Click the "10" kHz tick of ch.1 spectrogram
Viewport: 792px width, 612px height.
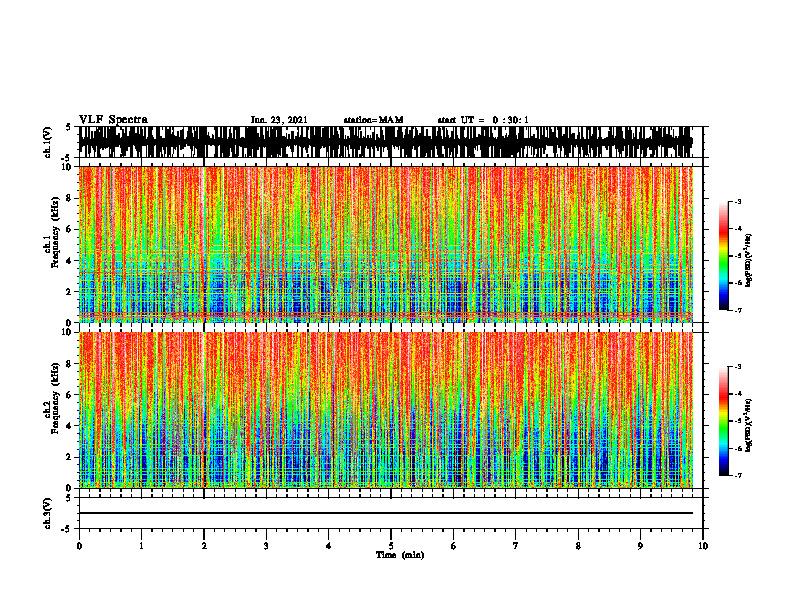point(67,167)
